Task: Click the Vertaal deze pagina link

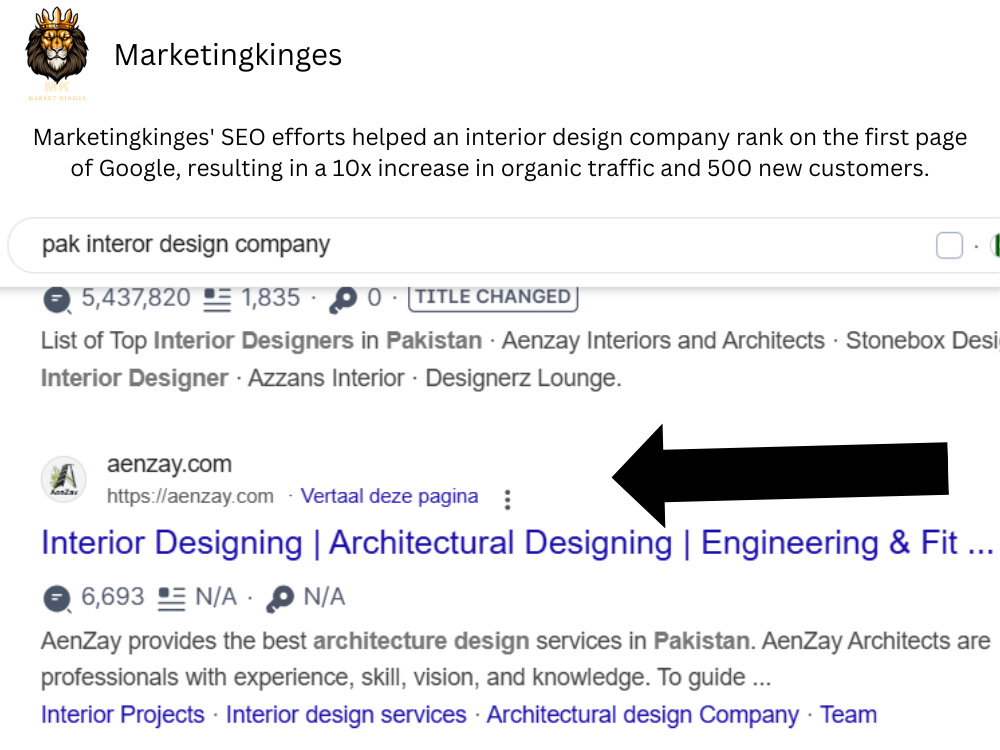Action: [389, 496]
